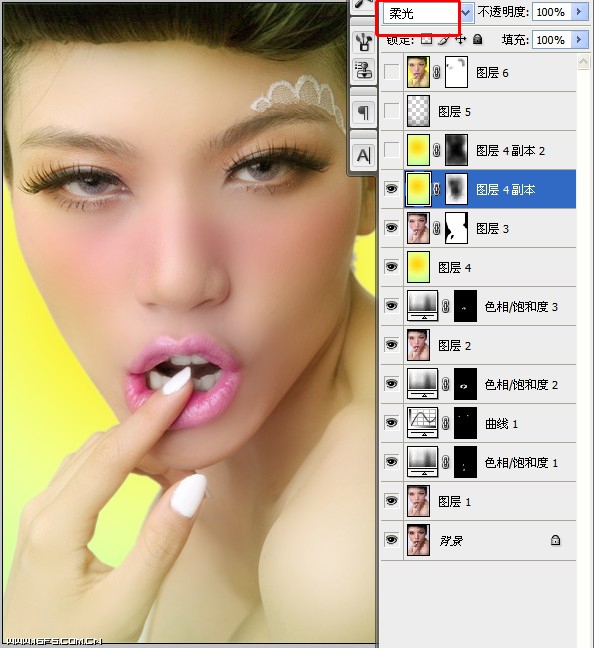The width and height of the screenshot is (594, 648).
Task: Select the layer named 图层 2
Action: [x=454, y=345]
